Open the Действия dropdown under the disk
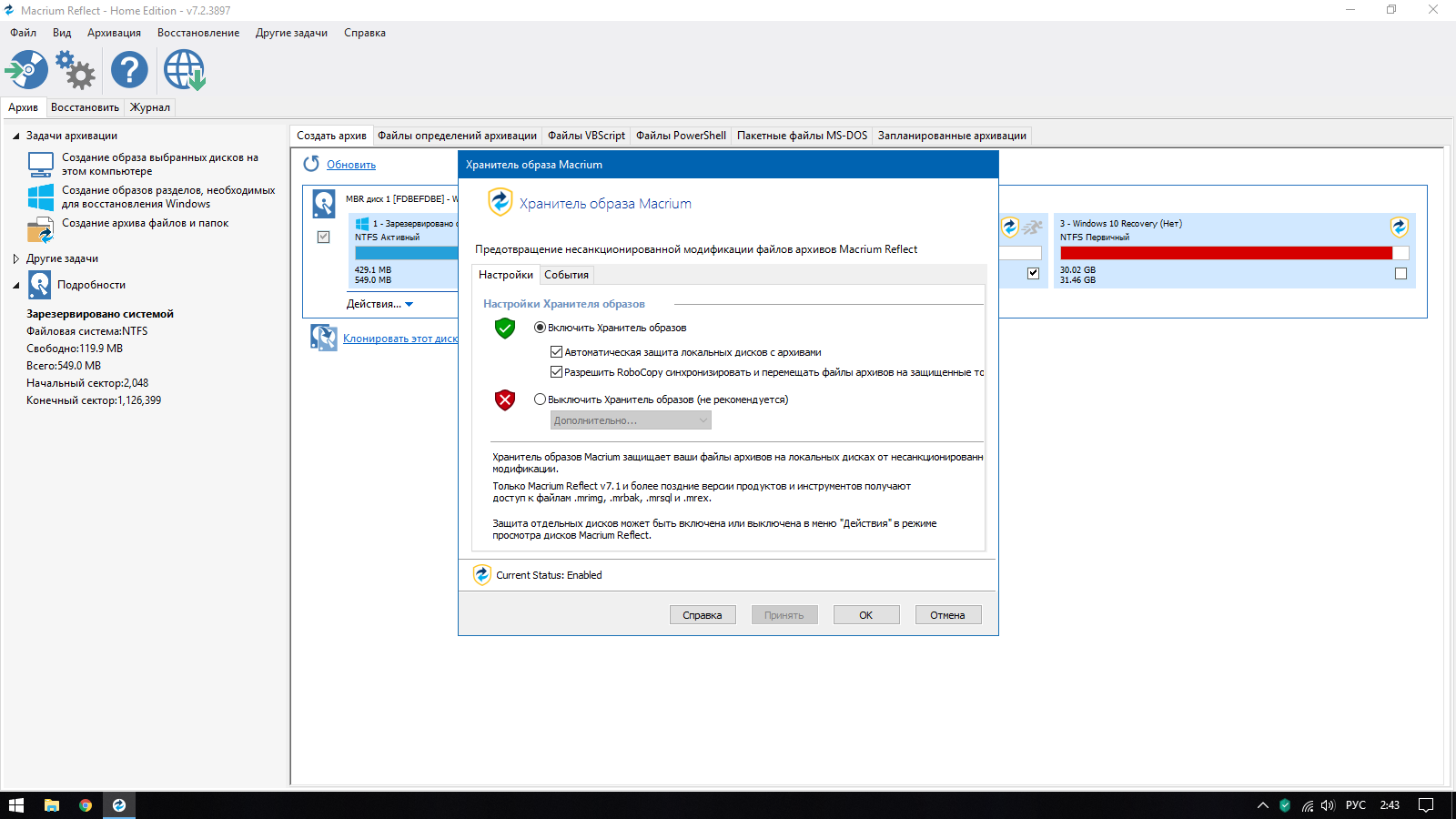Screen dimensions: 1456x819 [379, 304]
